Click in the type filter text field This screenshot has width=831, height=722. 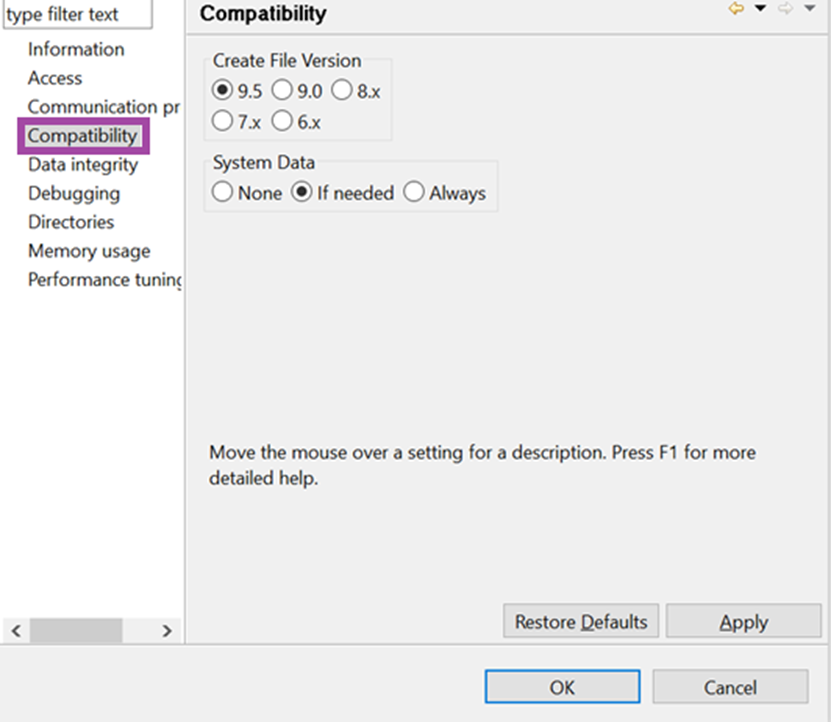pyautogui.click(x=77, y=14)
